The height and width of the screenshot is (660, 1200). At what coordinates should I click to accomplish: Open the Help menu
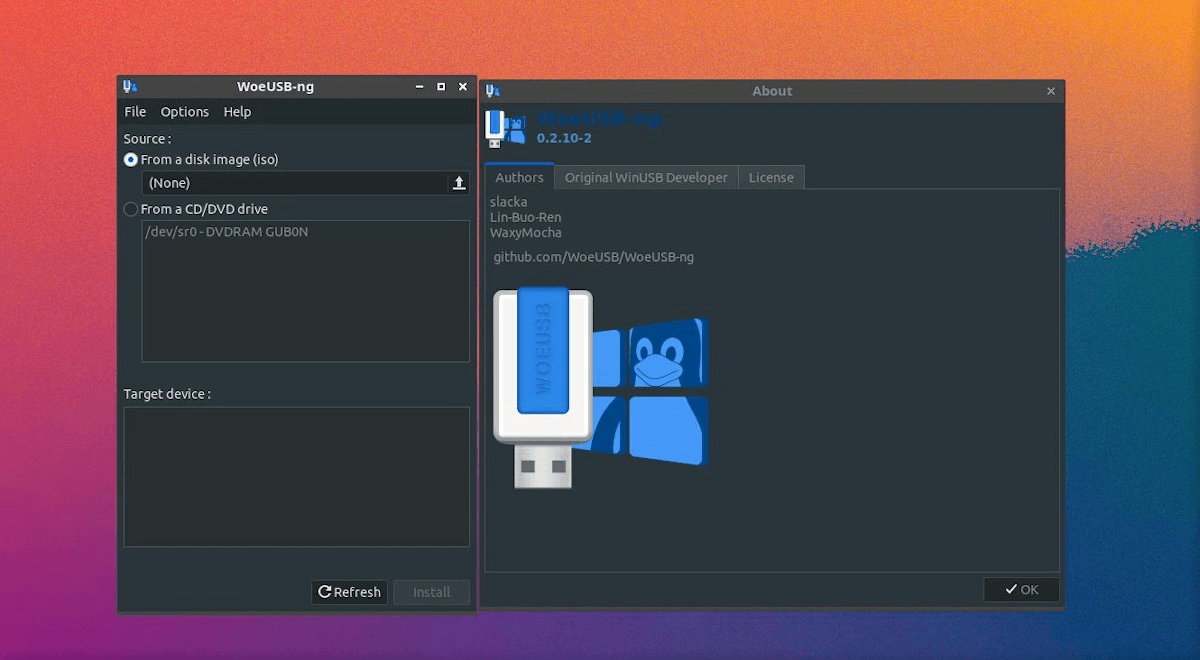click(x=237, y=112)
